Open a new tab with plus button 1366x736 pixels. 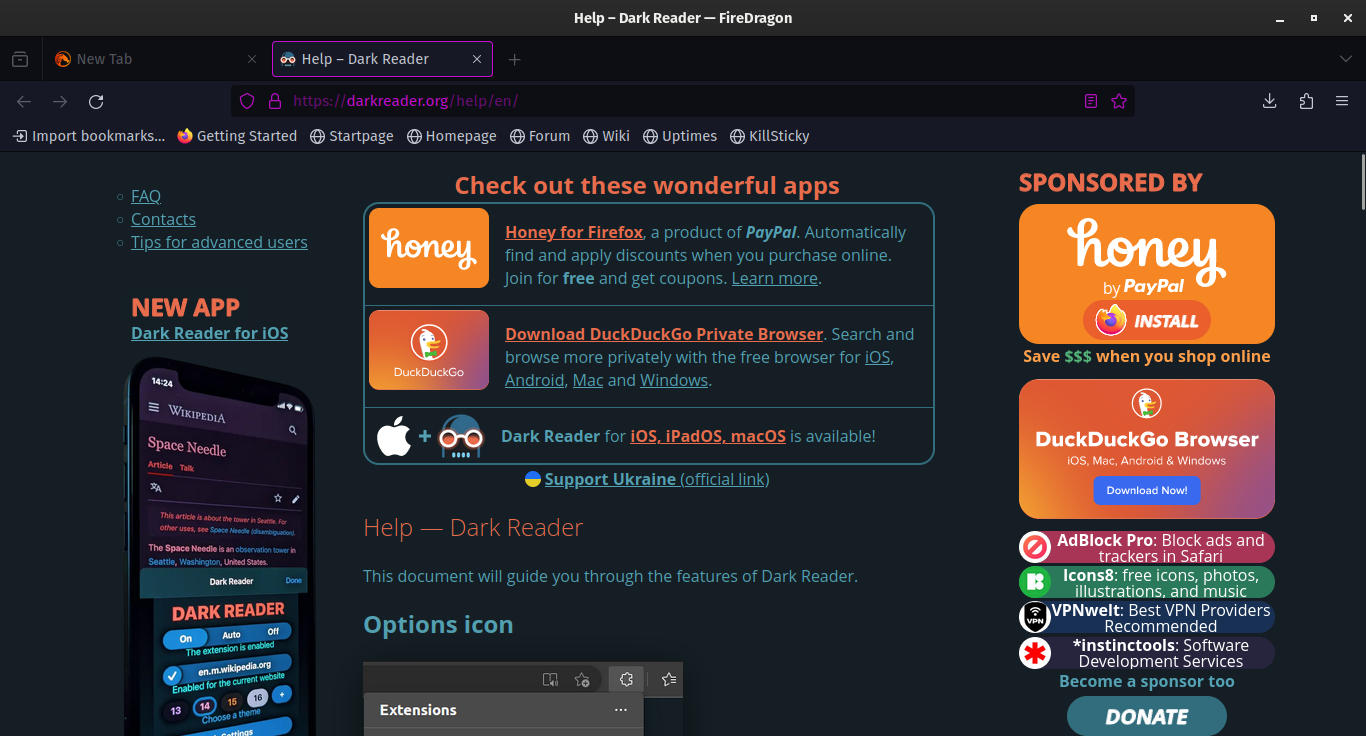pyautogui.click(x=514, y=59)
